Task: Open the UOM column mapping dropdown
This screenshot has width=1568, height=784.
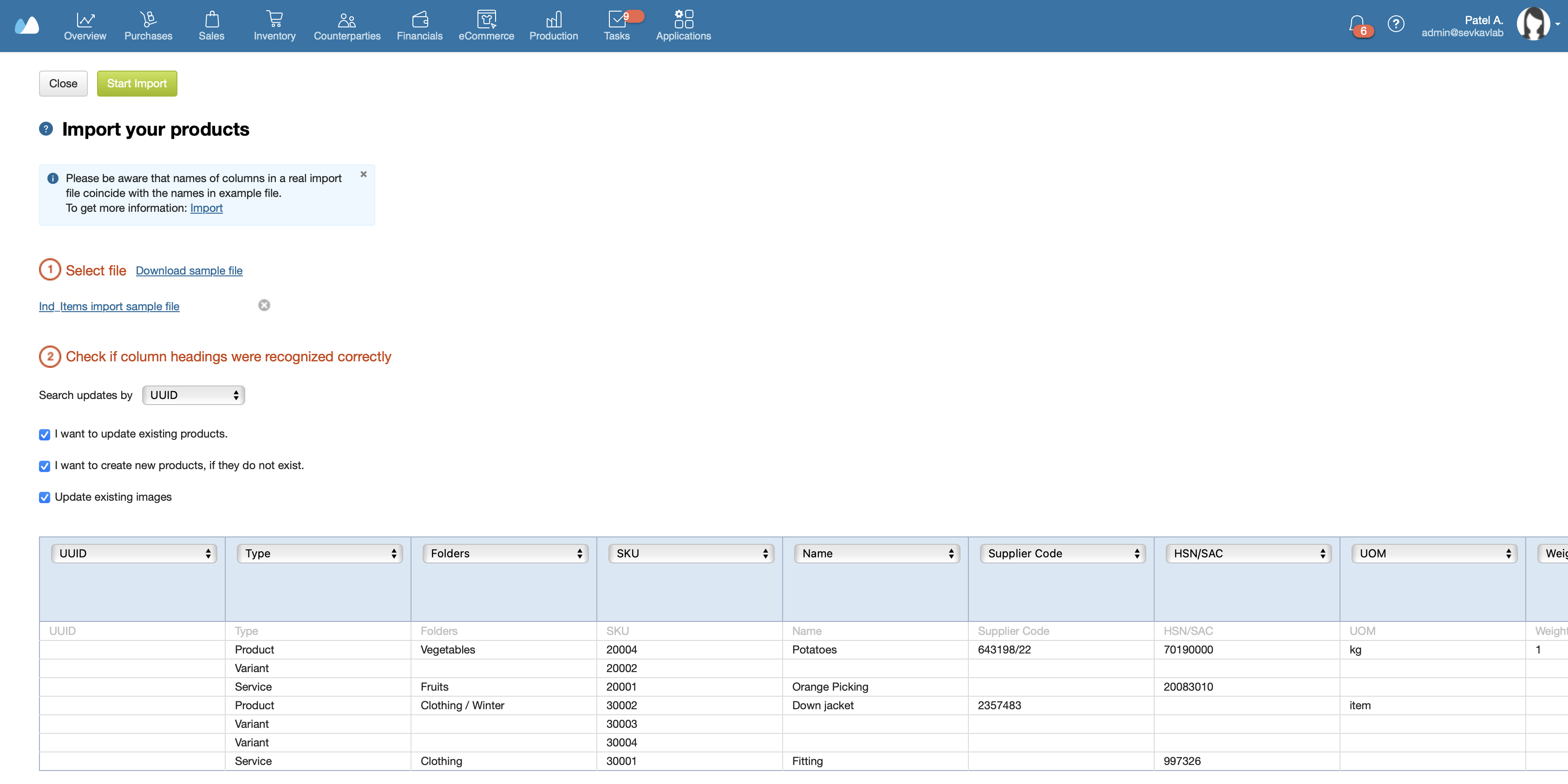Action: [x=1434, y=553]
